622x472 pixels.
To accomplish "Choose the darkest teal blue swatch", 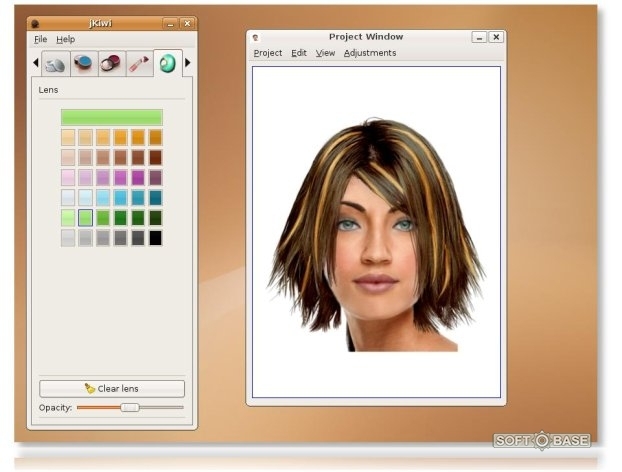I will [x=156, y=198].
